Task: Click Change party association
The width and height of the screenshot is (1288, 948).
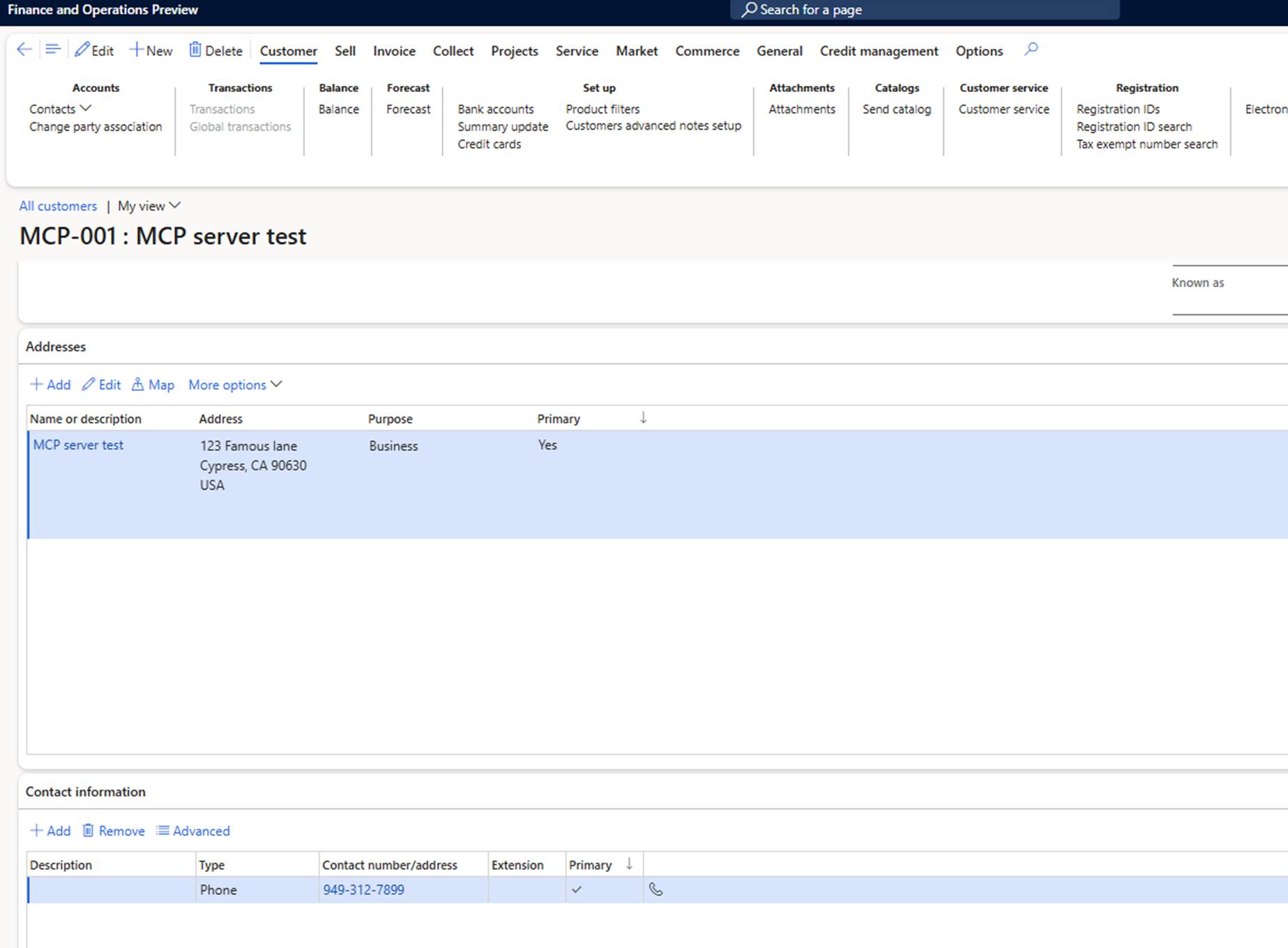Action: 96,126
